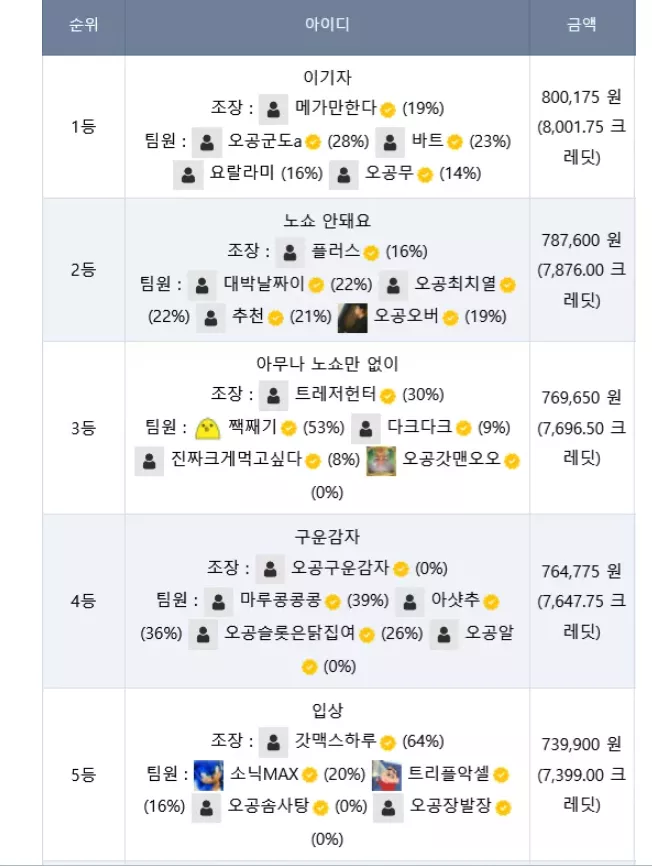Open user 대박날짜이 profile link

264,284
